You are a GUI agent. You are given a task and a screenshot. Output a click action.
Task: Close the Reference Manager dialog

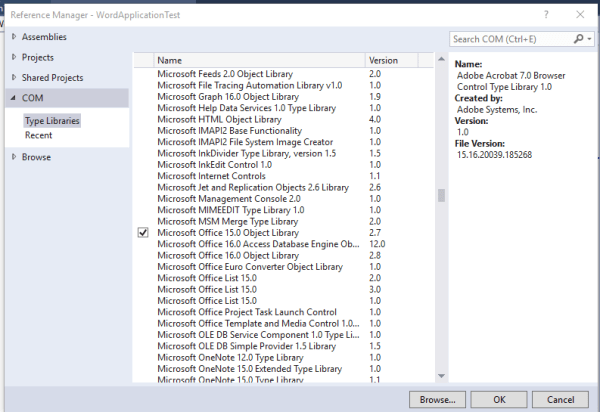tap(580, 15)
